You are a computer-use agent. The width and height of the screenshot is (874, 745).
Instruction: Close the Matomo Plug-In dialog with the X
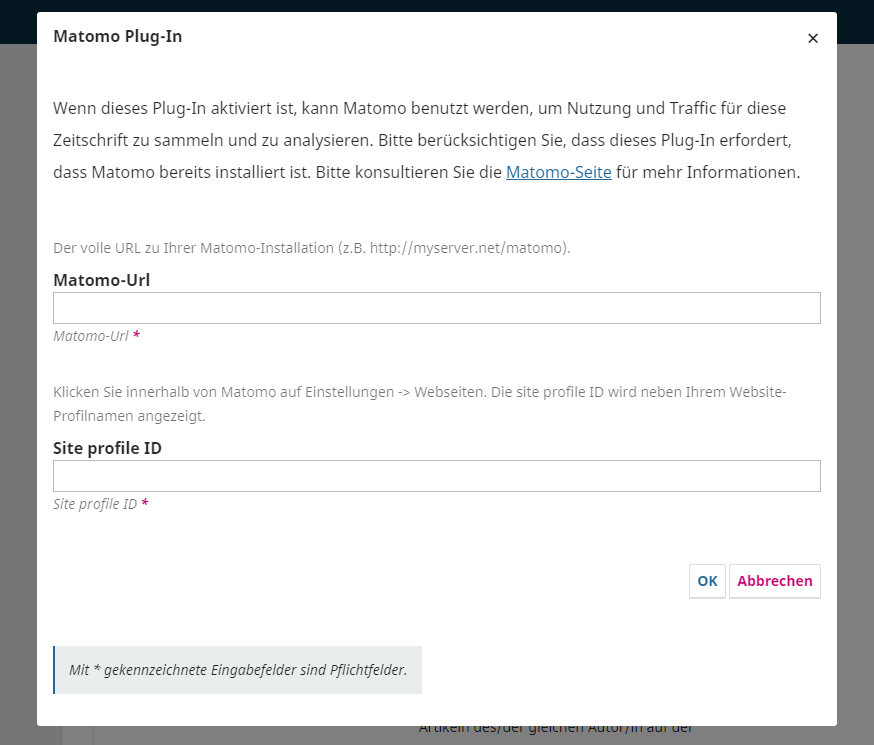tap(812, 38)
